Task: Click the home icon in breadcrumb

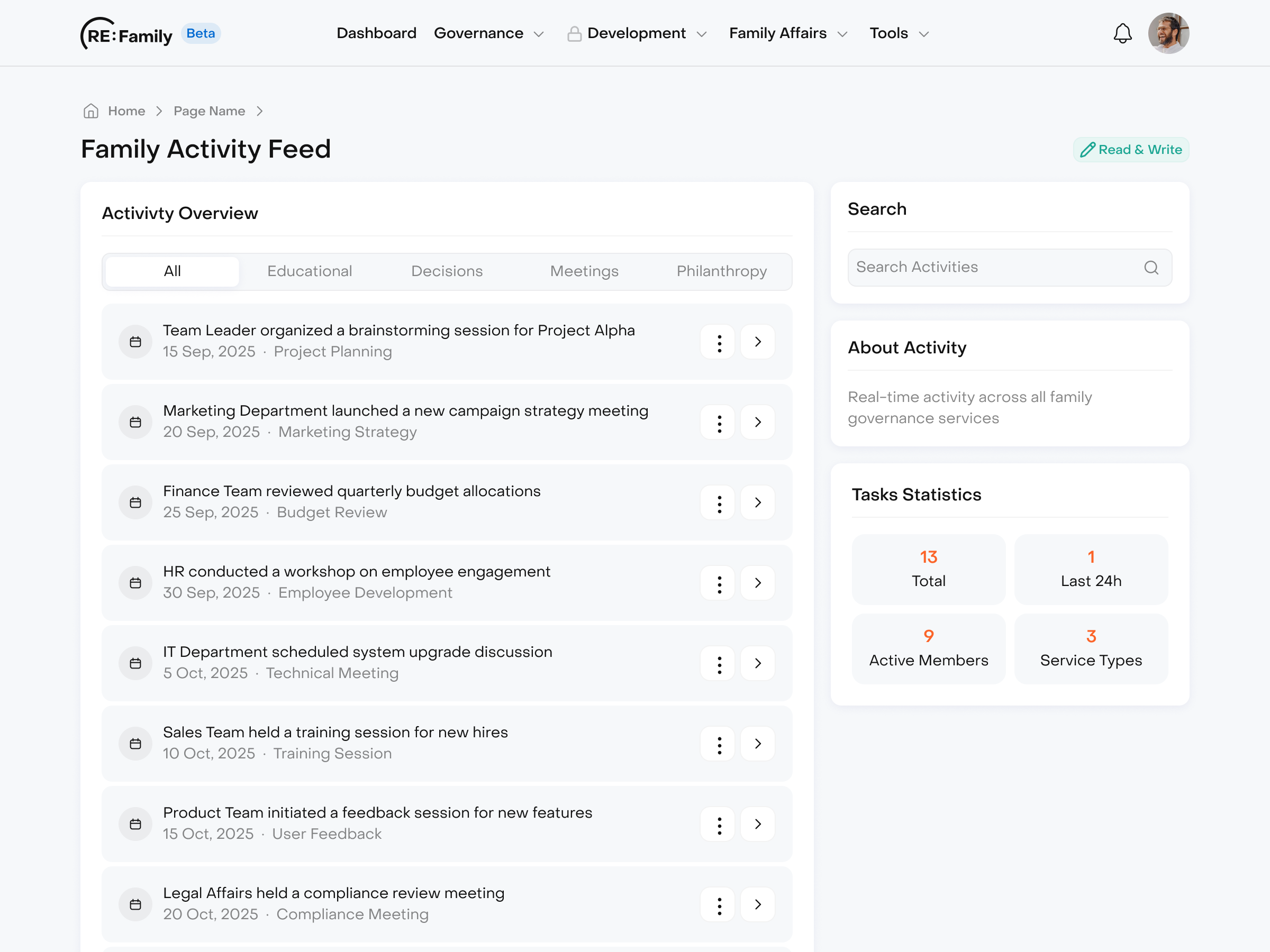Action: (x=90, y=111)
